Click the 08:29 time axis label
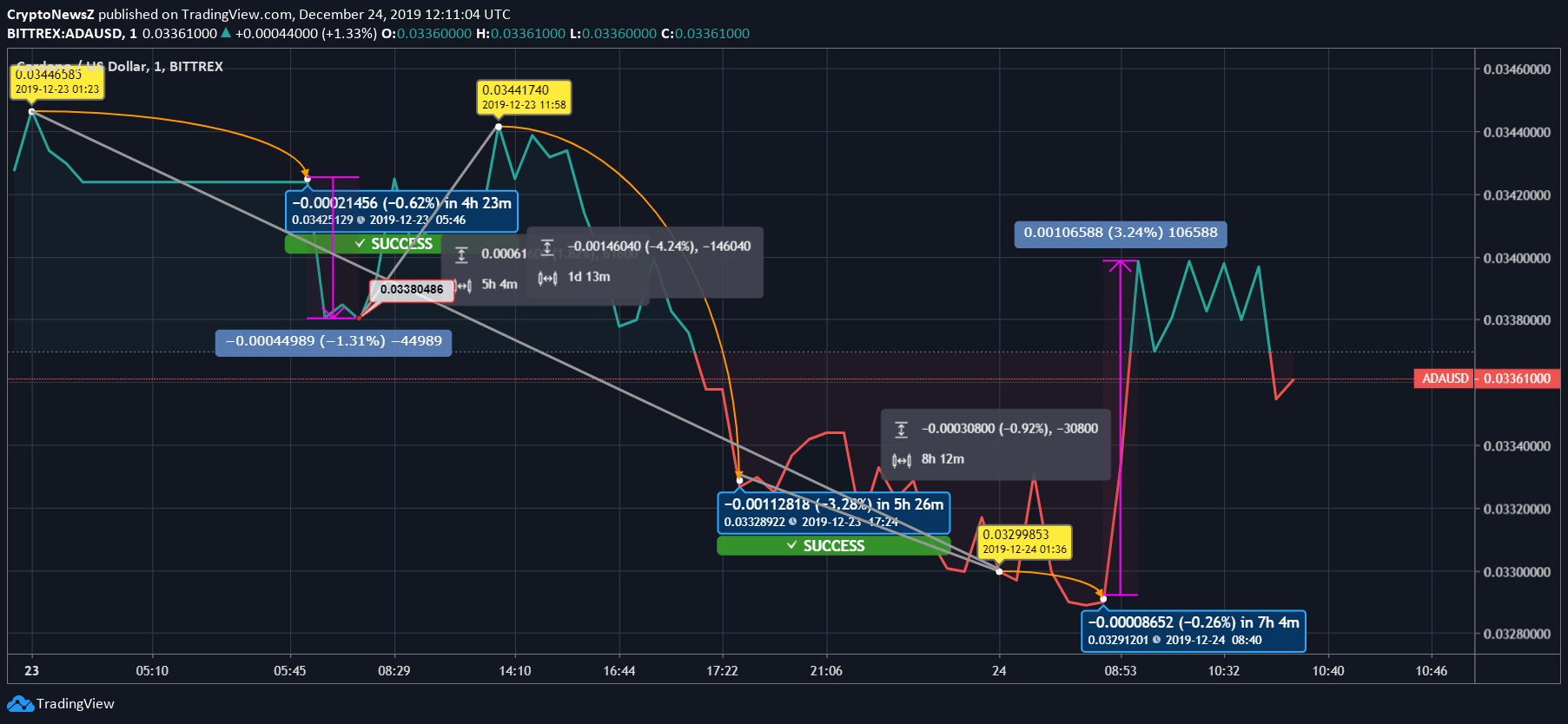Screen dimensions: 1568x724 click(394, 671)
